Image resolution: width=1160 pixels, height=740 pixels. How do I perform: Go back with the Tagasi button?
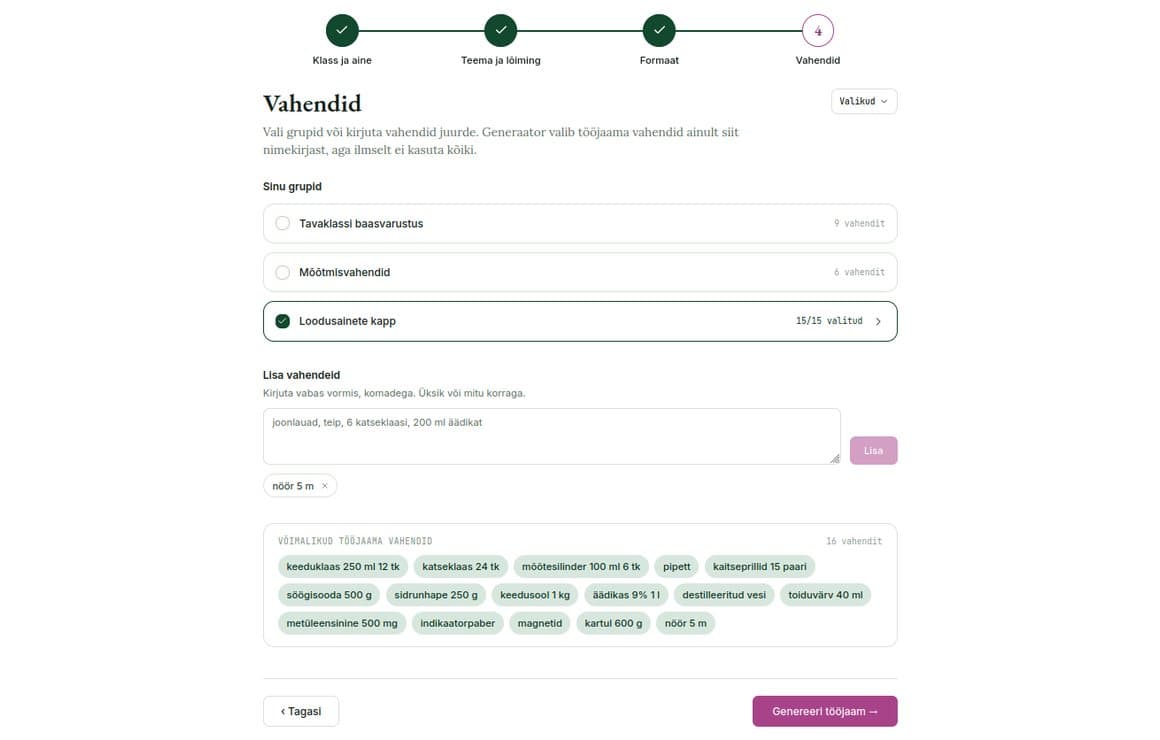[301, 711]
